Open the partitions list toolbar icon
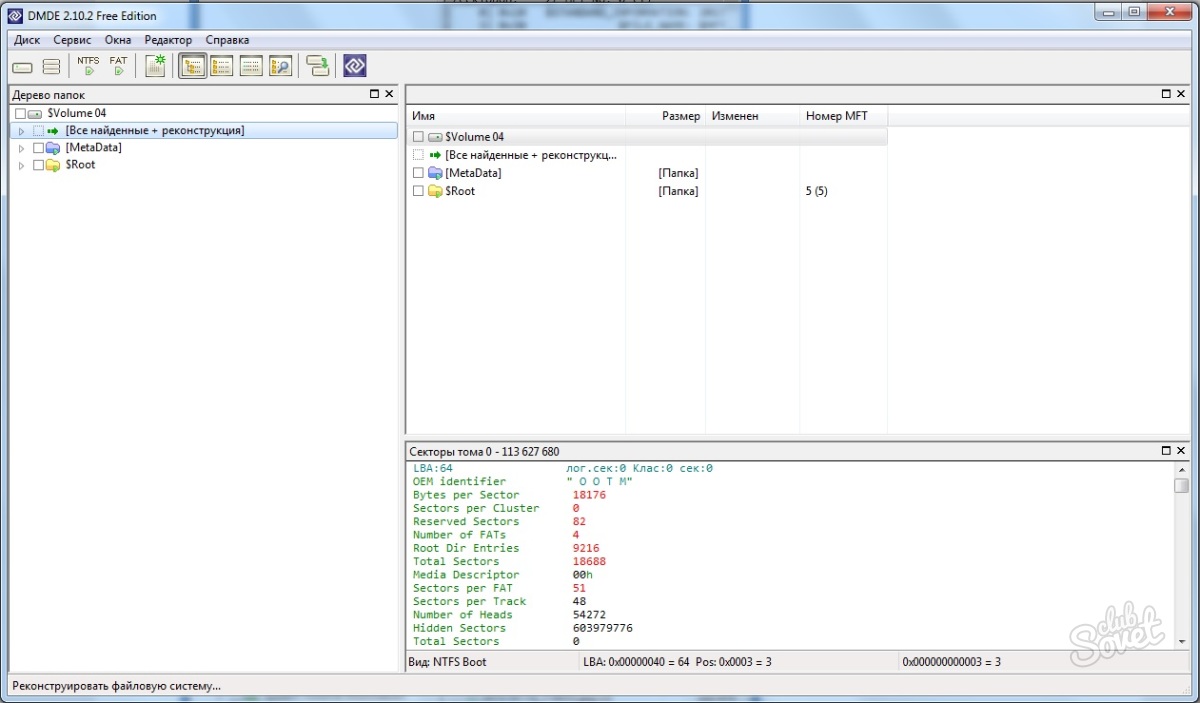 pos(51,67)
